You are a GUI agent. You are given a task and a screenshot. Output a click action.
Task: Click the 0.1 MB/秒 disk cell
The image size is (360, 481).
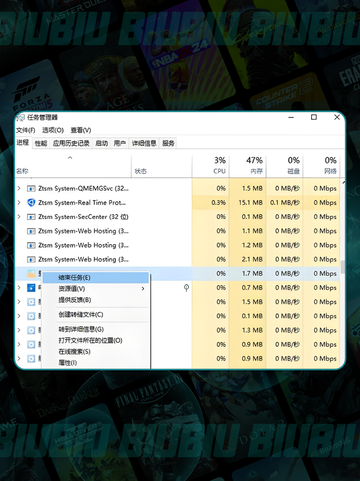(x=285, y=203)
